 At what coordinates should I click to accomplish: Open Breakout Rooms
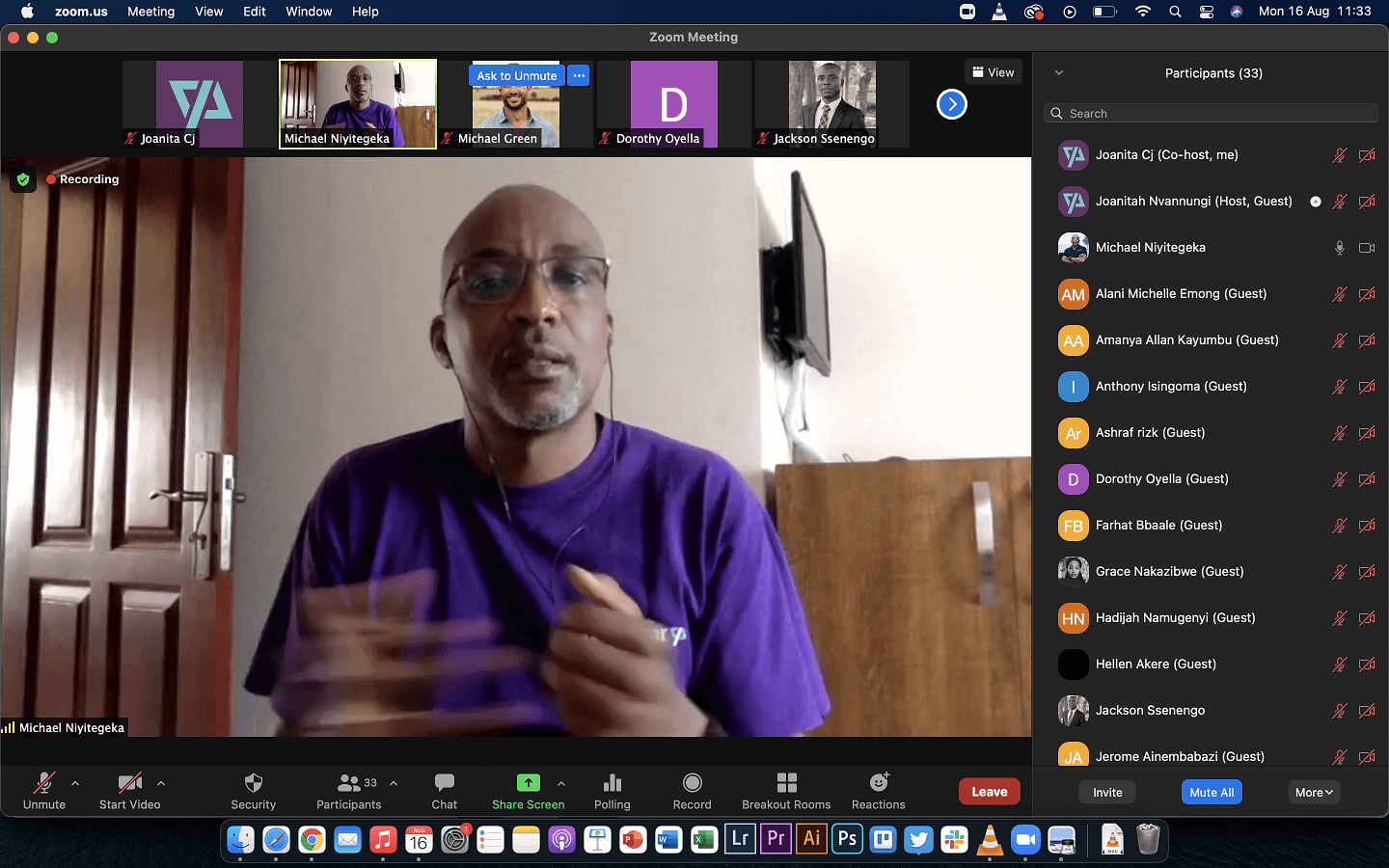pyautogui.click(x=786, y=782)
